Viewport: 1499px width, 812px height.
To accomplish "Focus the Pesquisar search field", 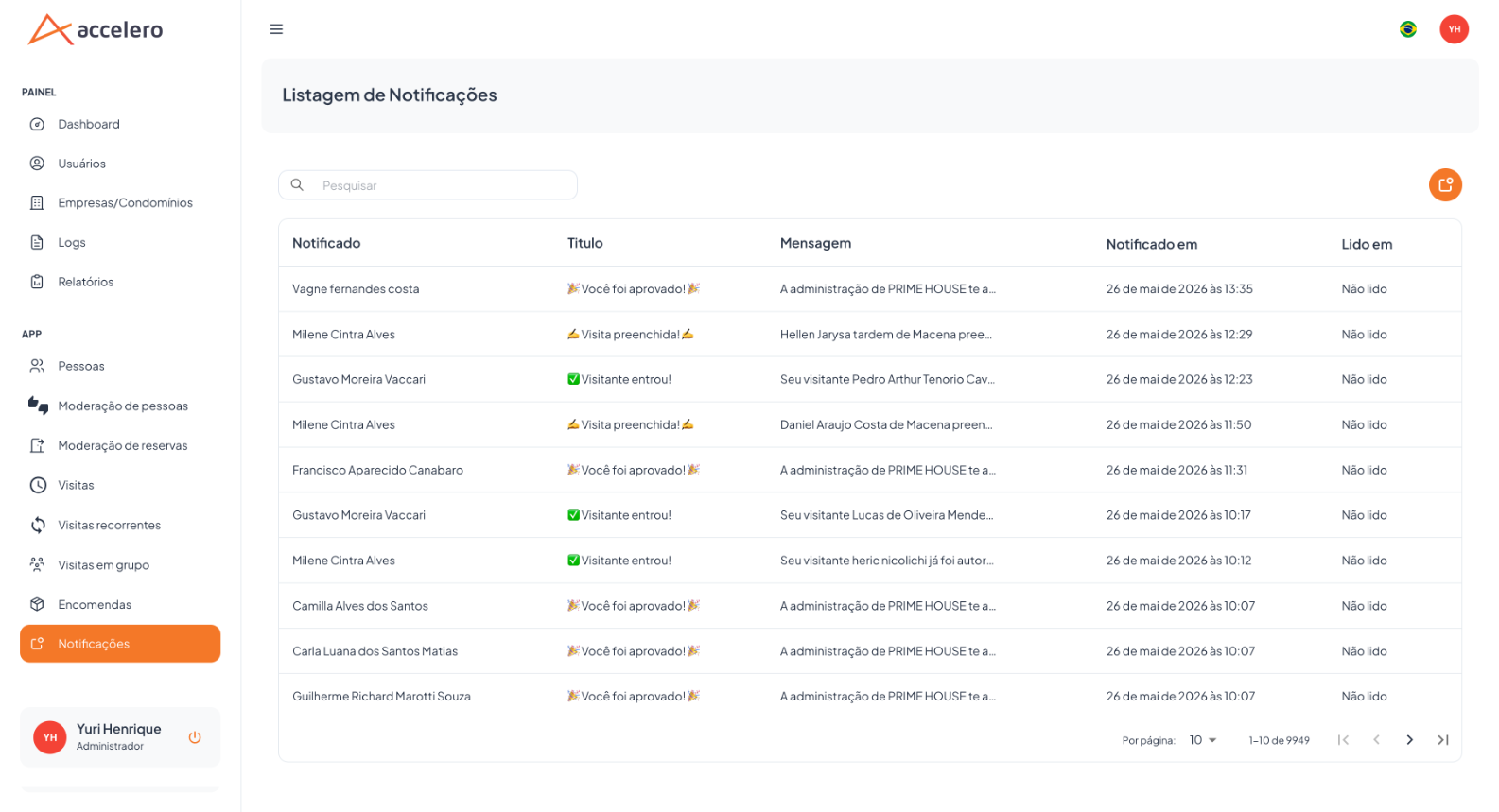I will point(427,185).
